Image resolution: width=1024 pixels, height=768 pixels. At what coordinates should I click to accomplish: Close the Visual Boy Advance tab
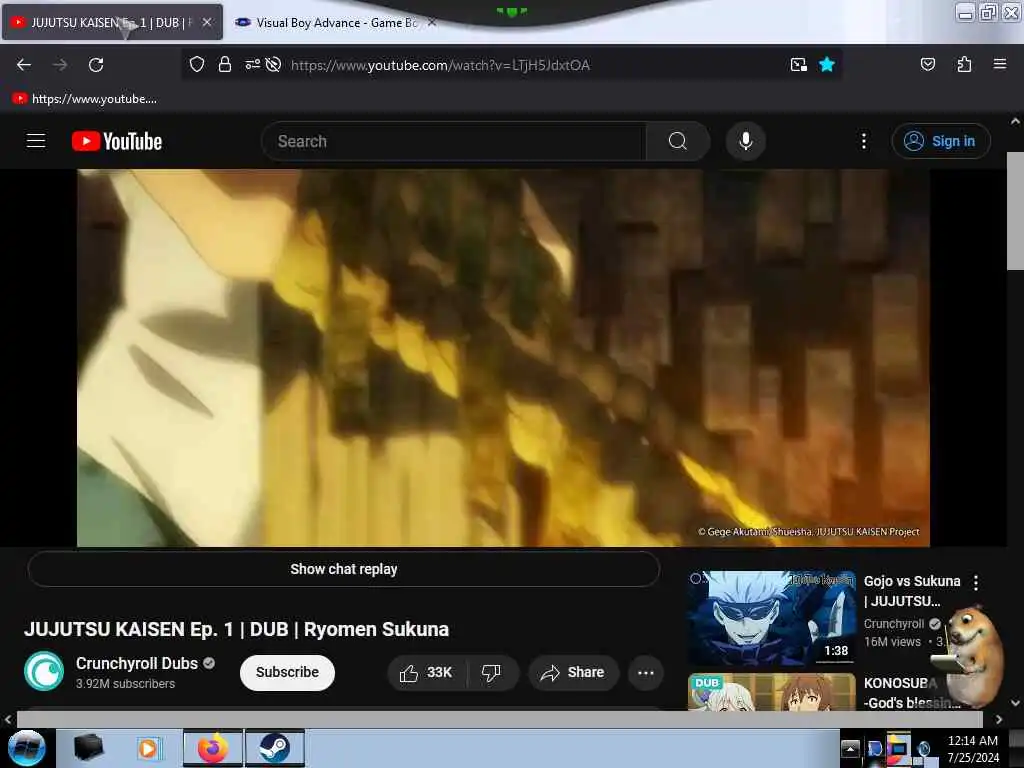[432, 22]
